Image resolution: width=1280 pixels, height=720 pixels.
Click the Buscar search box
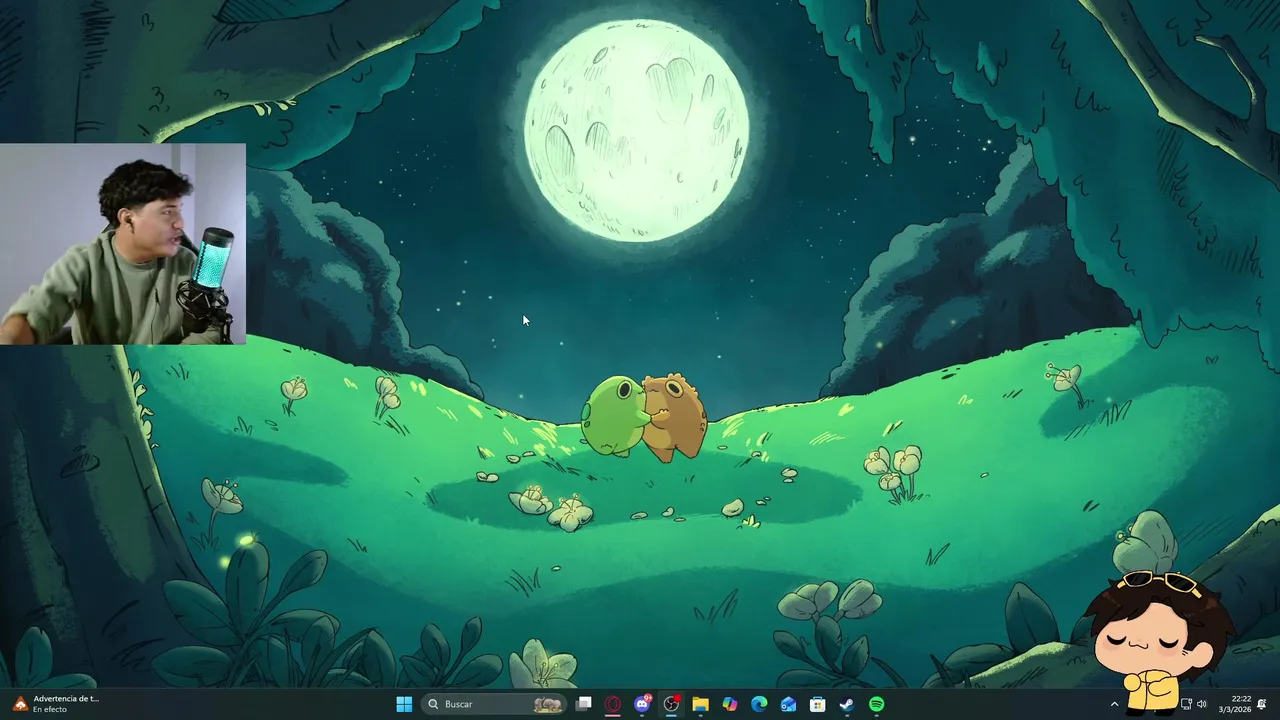click(x=494, y=704)
